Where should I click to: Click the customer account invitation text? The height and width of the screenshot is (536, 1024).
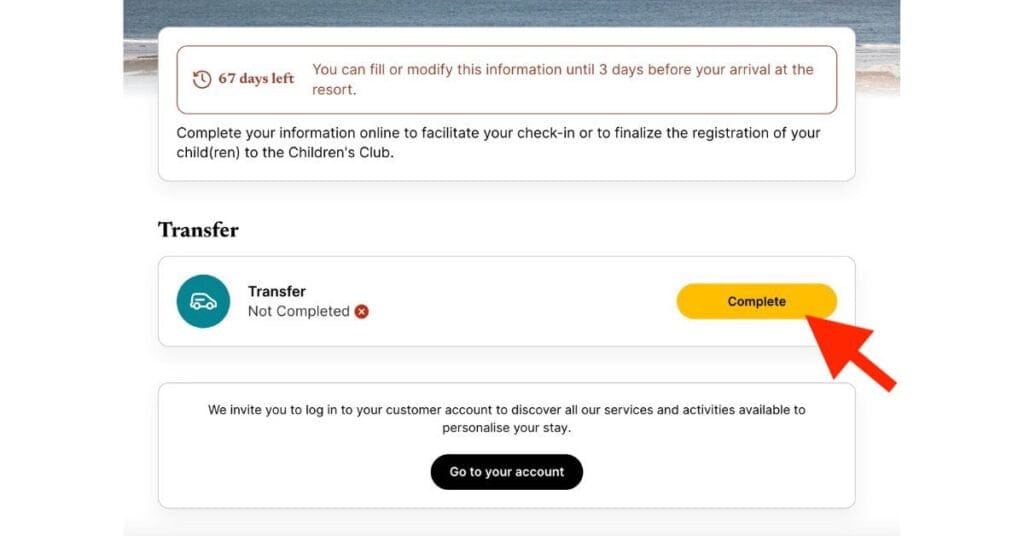tap(507, 418)
